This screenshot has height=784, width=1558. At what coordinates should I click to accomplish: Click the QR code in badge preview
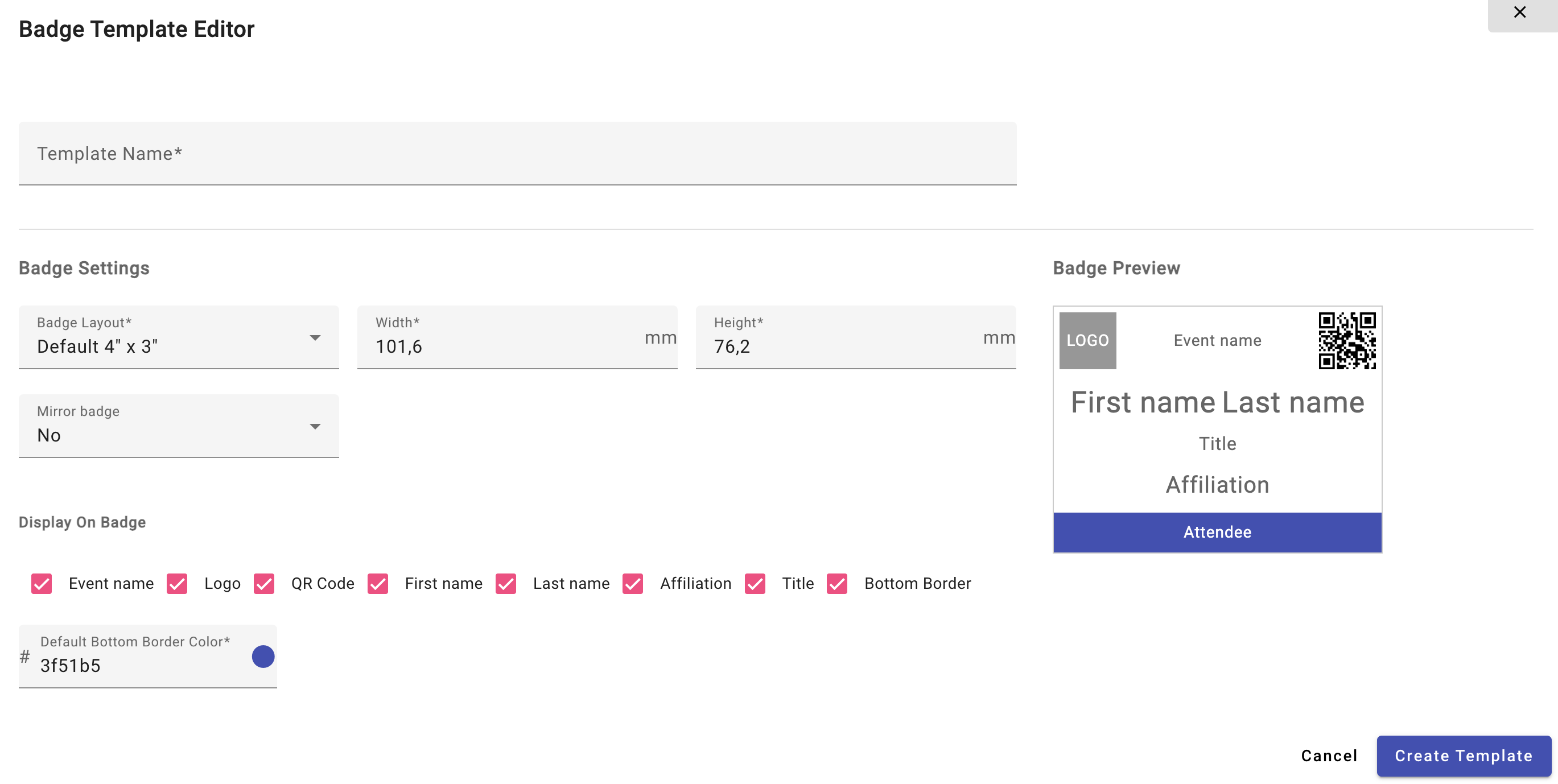pos(1347,341)
